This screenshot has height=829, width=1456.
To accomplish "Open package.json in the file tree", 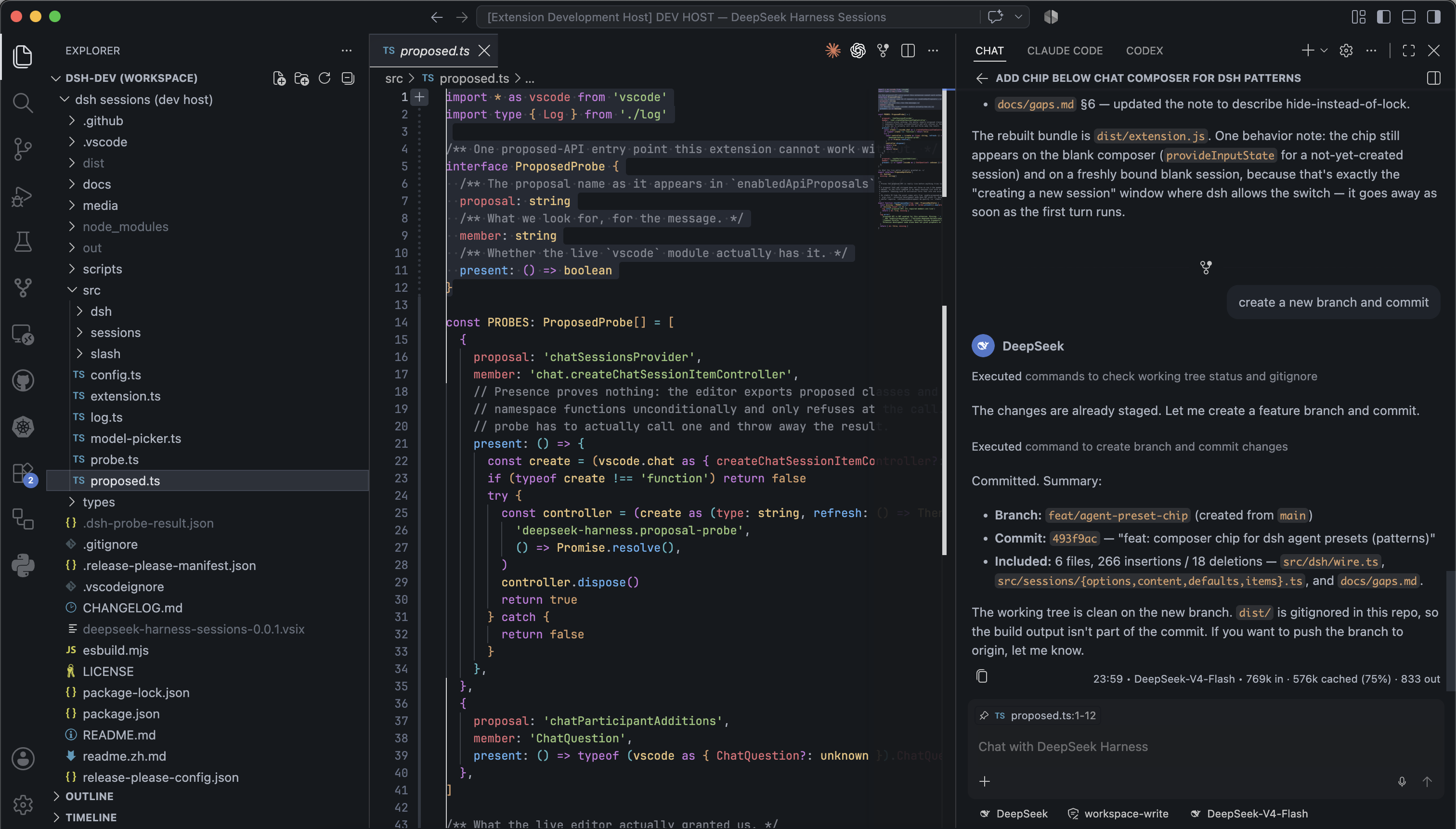I will 208,713.
